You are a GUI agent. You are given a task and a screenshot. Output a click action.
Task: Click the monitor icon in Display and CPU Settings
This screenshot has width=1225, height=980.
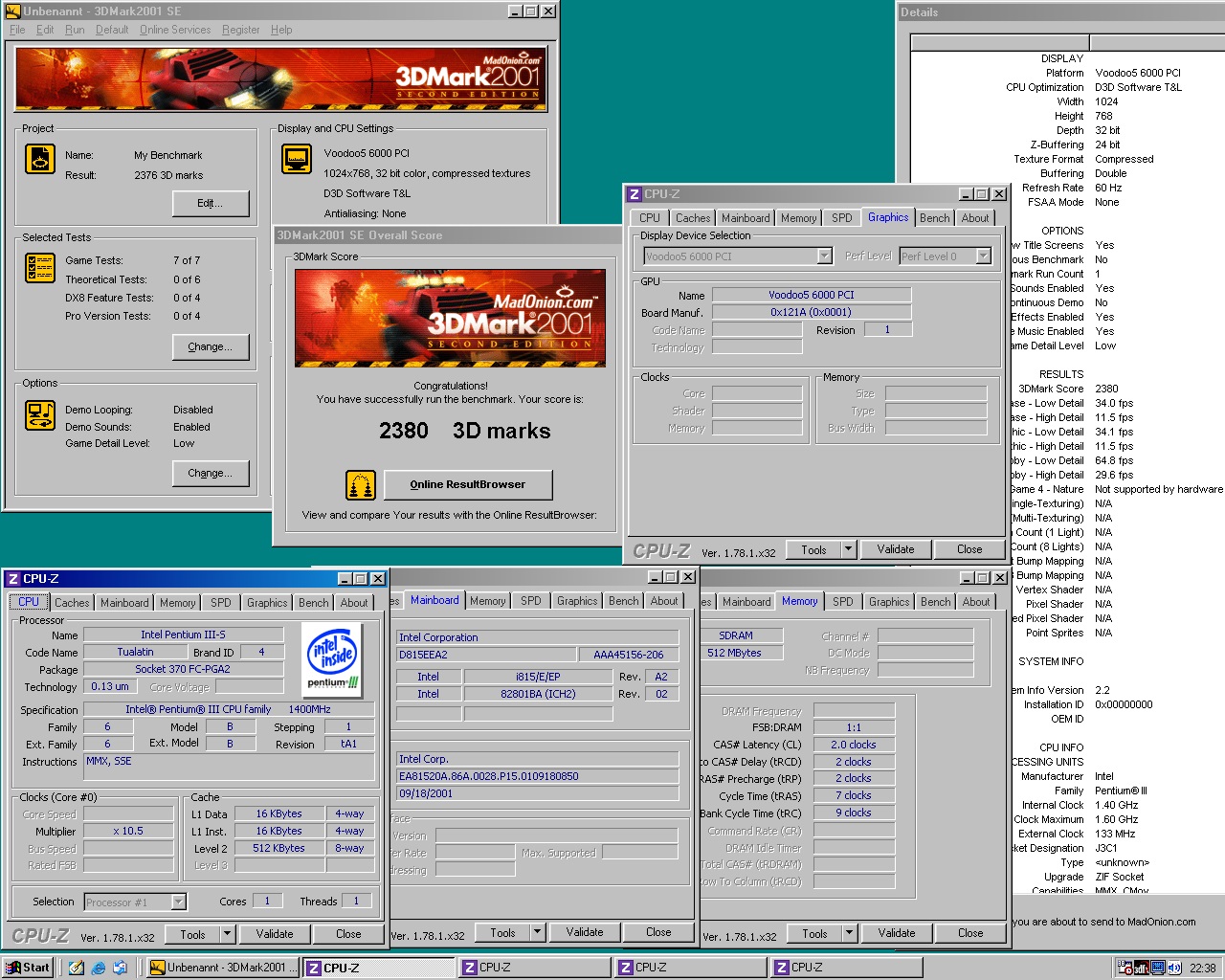[x=297, y=159]
